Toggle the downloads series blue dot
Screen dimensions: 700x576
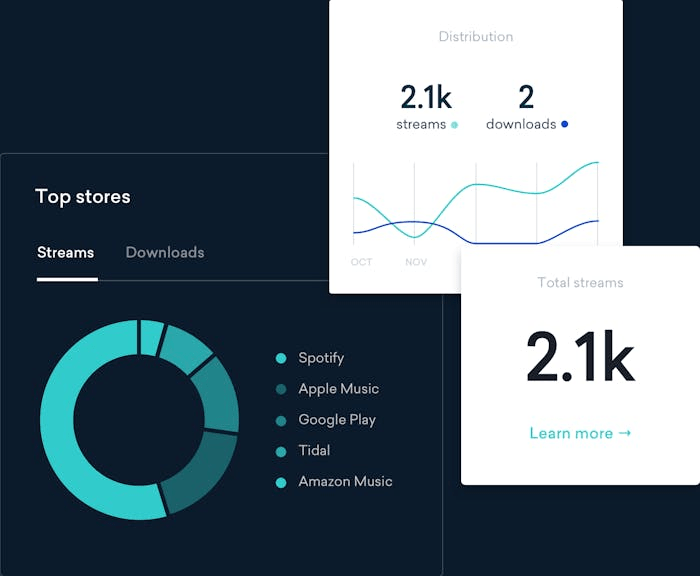565,124
